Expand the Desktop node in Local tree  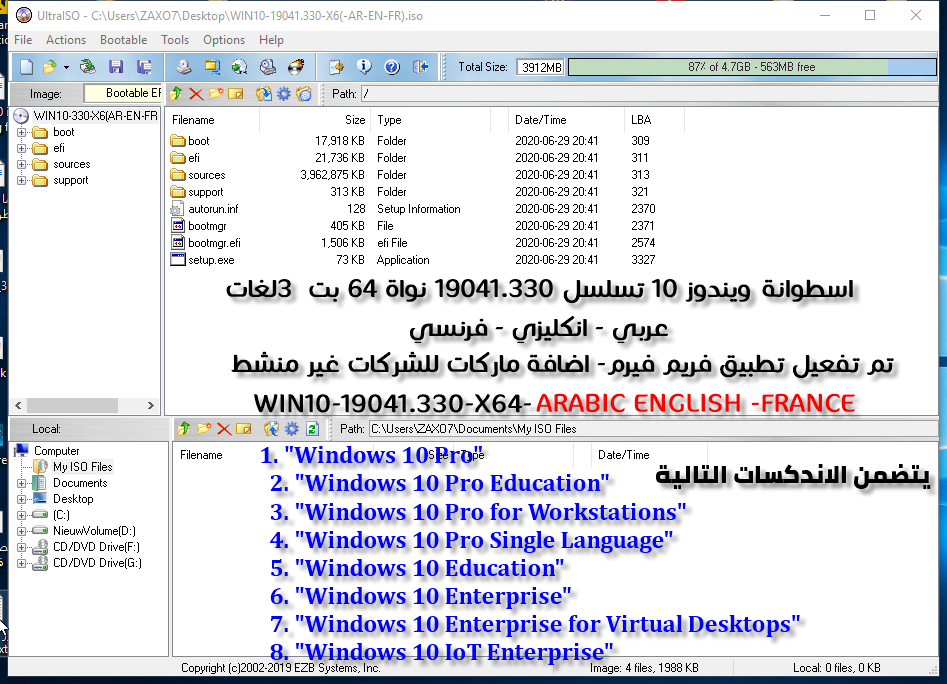pos(22,499)
